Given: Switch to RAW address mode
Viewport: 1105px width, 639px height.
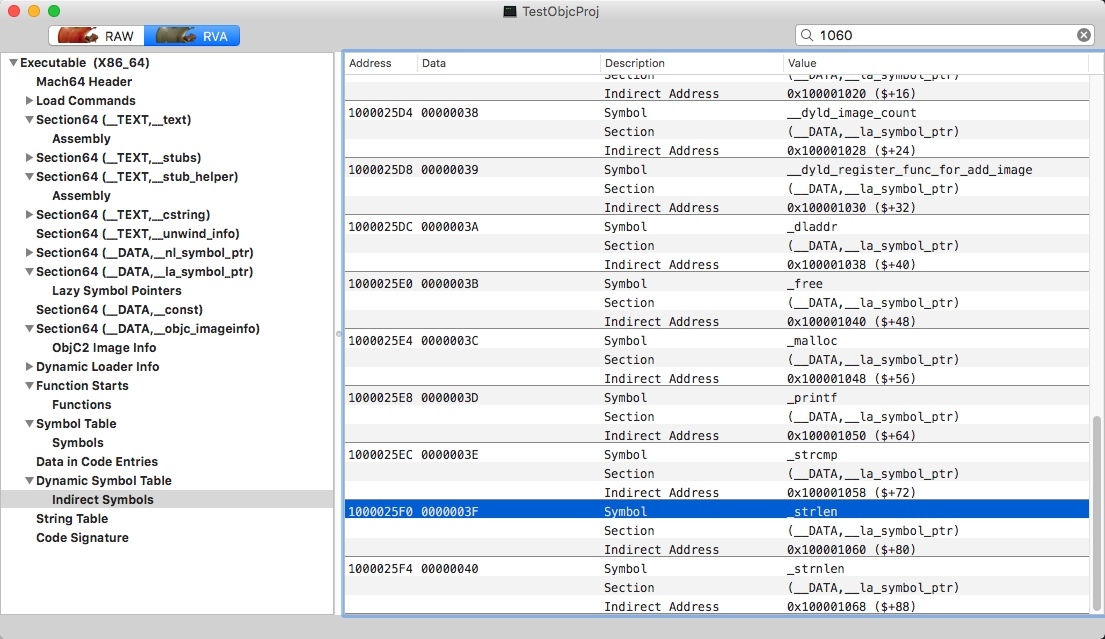Looking at the screenshot, I should pyautogui.click(x=97, y=36).
